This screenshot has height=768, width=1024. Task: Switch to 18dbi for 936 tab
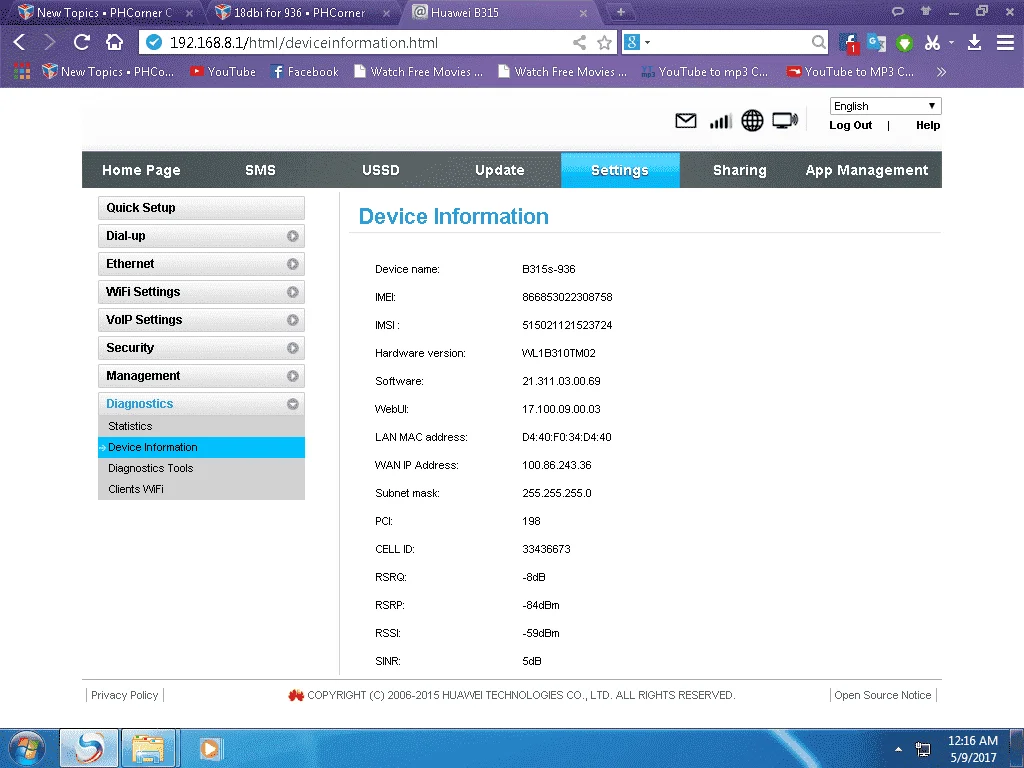pyautogui.click(x=300, y=12)
